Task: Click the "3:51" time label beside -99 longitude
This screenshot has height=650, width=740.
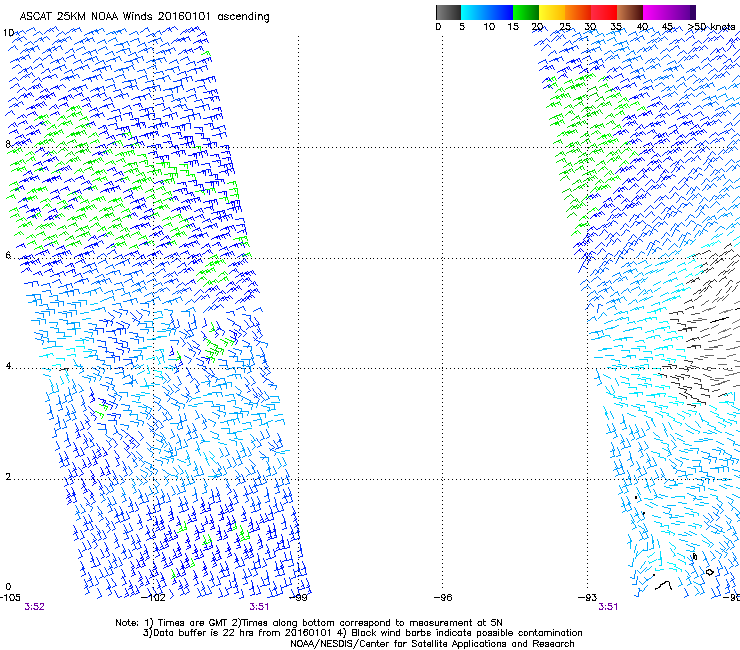Action: pos(259,607)
